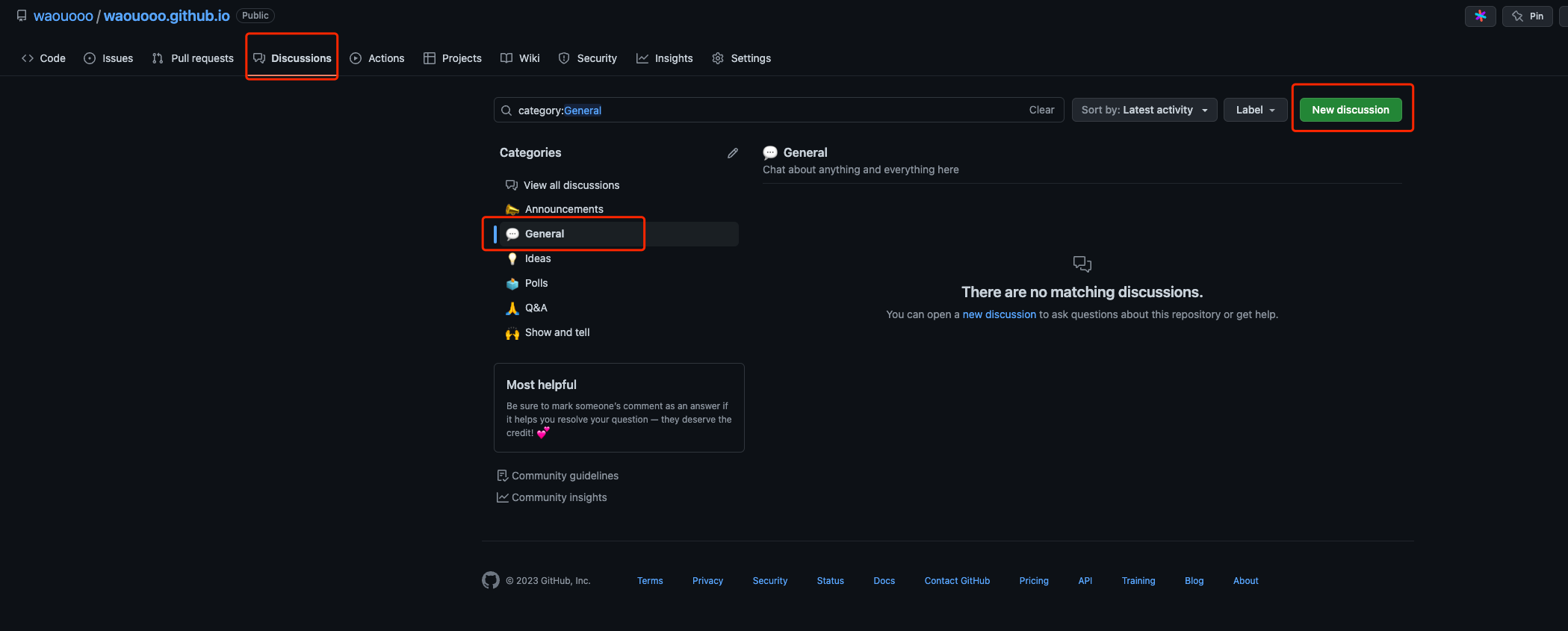1568x631 pixels.
Task: Open the Training footer link
Action: point(1138,581)
